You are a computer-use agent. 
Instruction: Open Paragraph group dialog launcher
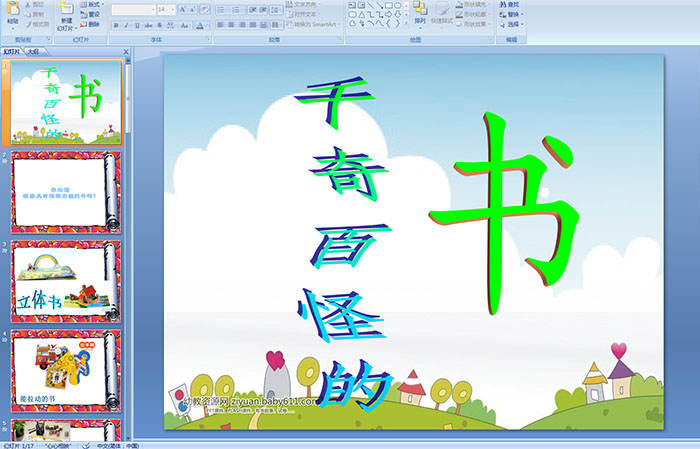click(340, 39)
